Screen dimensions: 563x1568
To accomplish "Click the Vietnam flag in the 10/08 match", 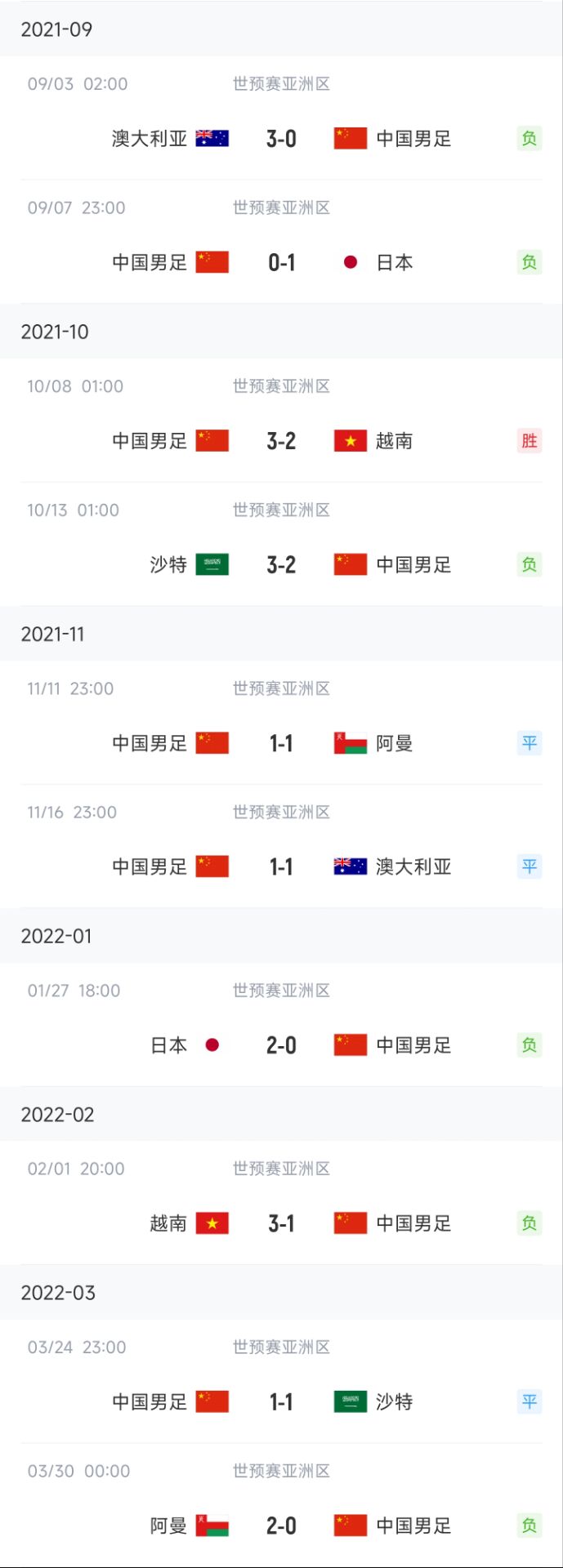I will 351,441.
